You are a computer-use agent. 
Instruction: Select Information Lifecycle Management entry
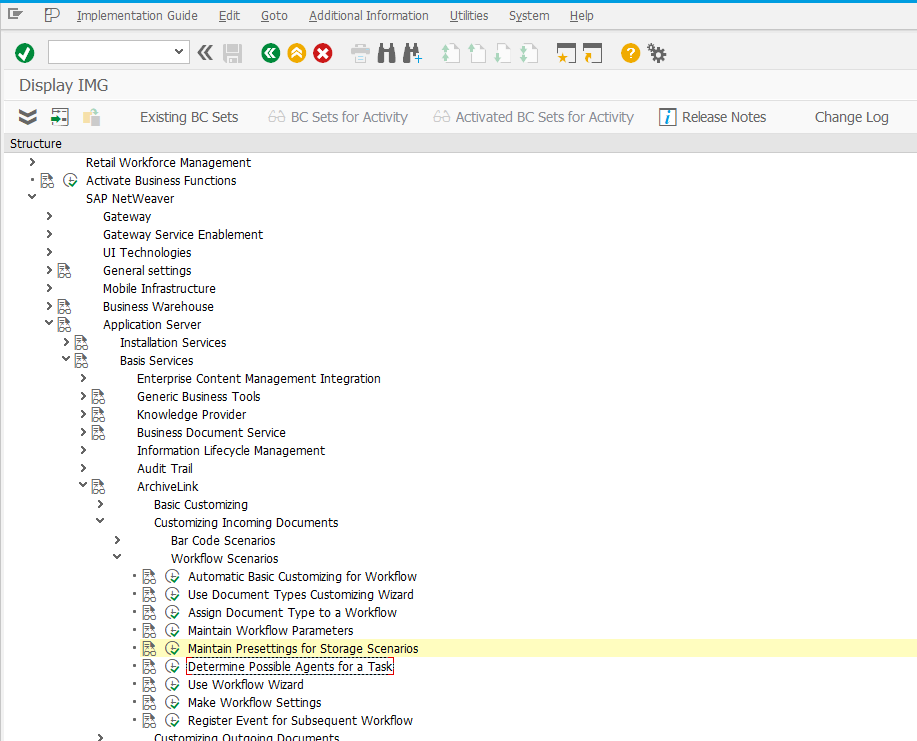click(231, 450)
